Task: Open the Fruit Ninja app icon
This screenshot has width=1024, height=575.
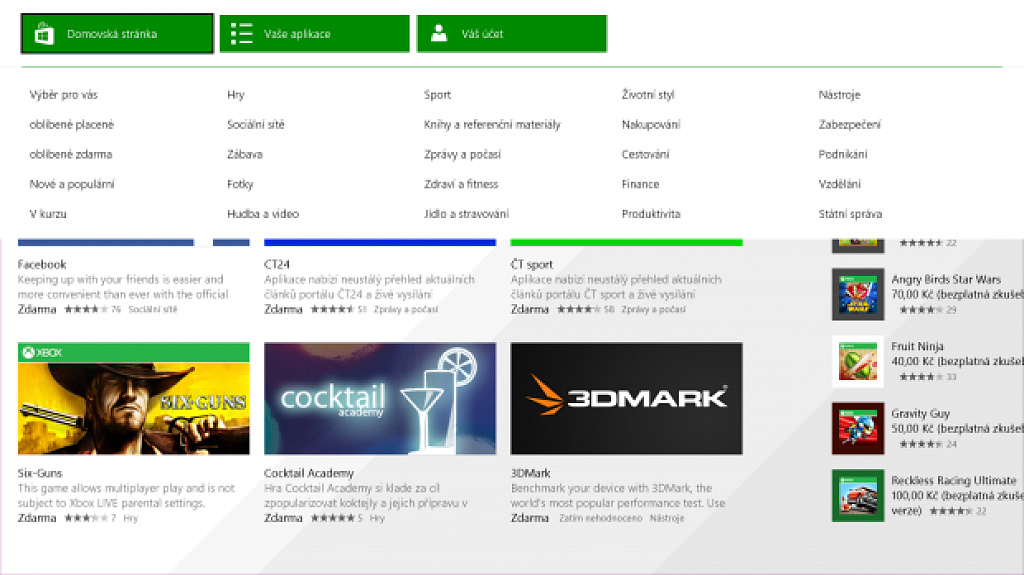Action: pos(857,361)
